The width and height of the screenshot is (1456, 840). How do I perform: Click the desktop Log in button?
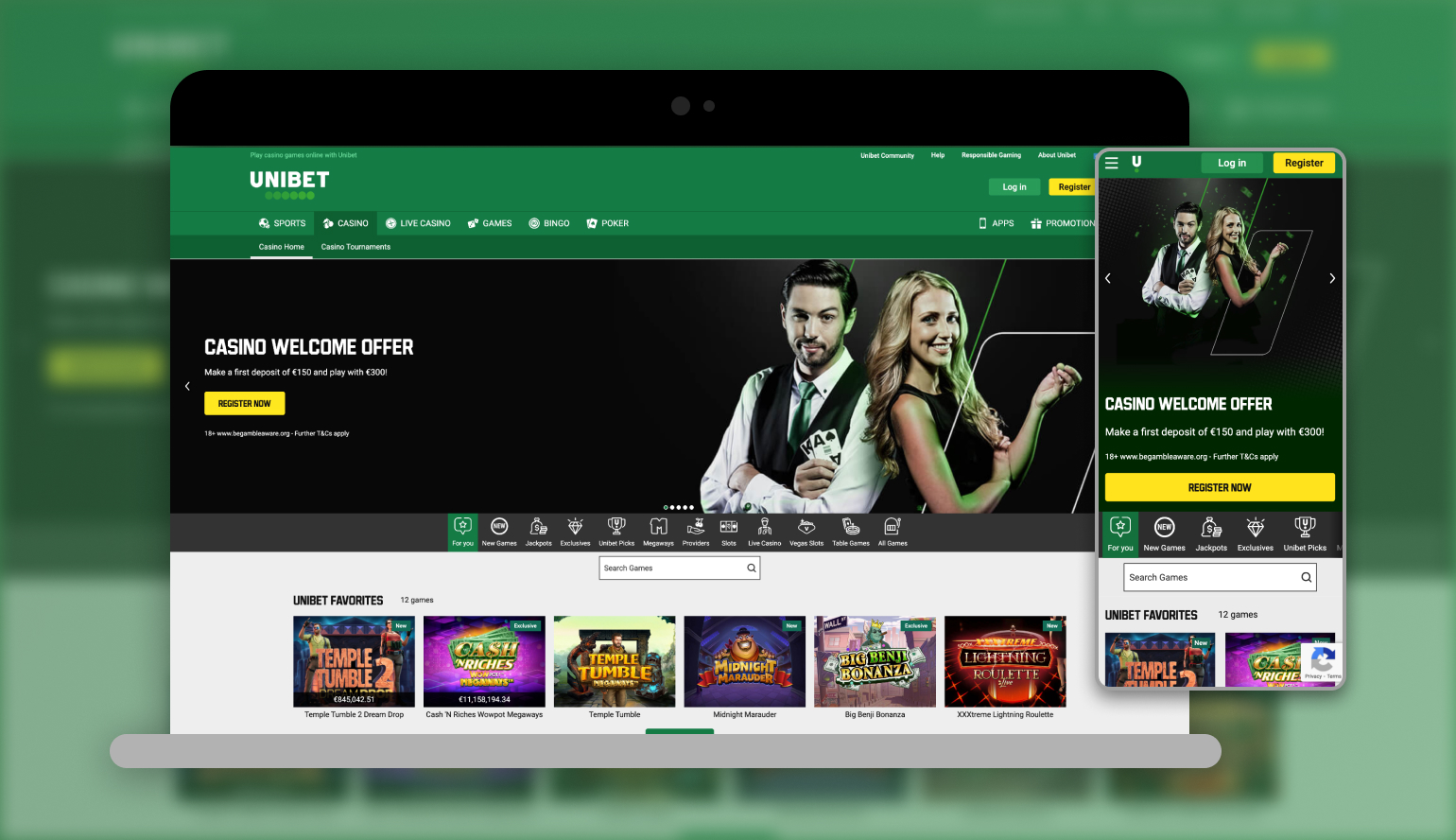pyautogui.click(x=1014, y=187)
